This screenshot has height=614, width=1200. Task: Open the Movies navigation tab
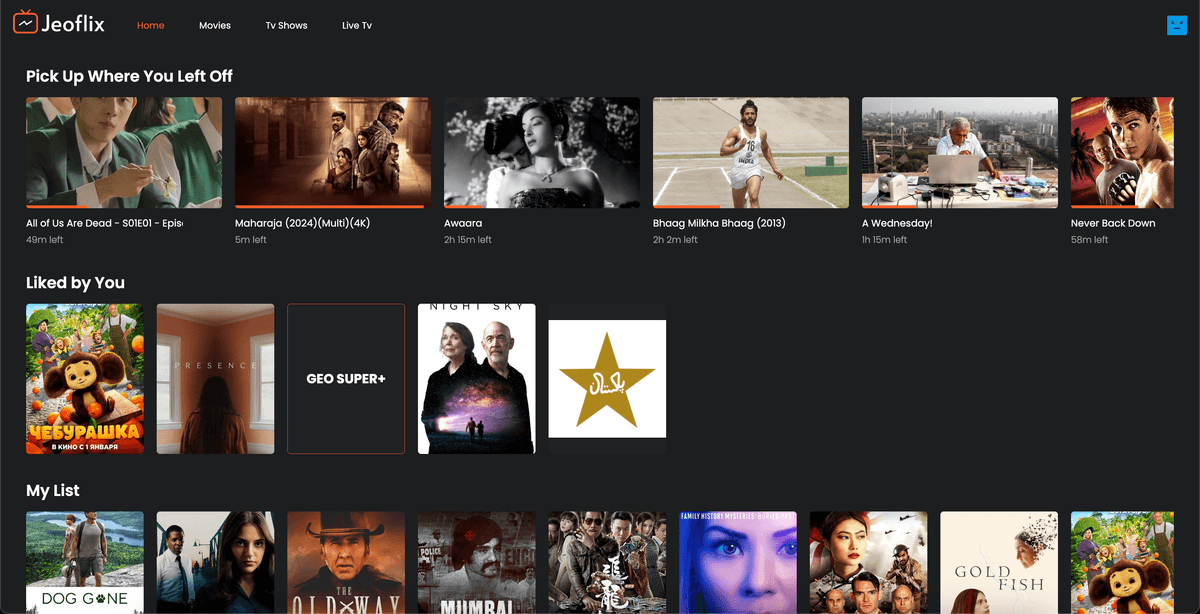pyautogui.click(x=214, y=26)
